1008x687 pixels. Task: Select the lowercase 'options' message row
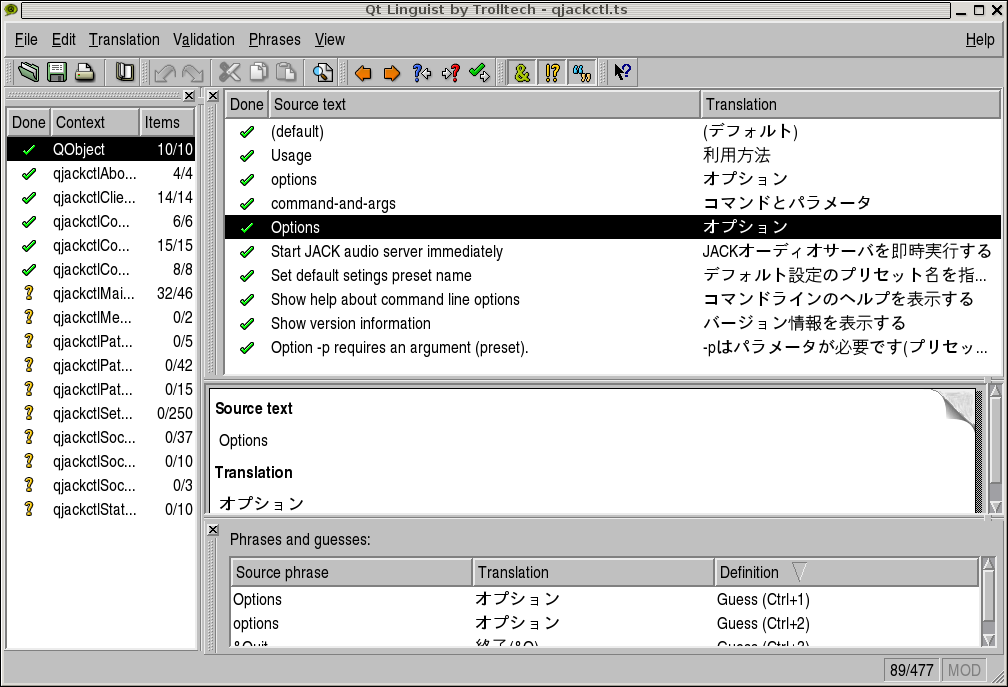pyautogui.click(x=613, y=179)
